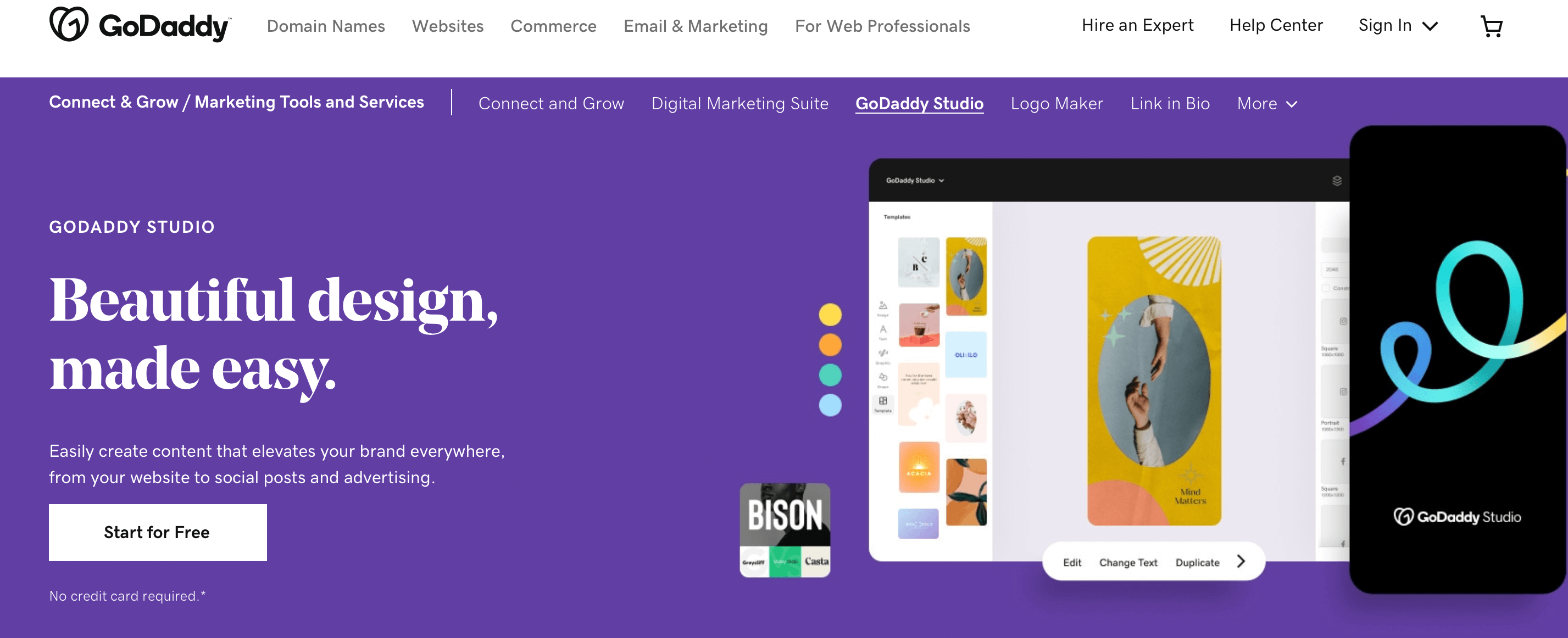This screenshot has height=638, width=1568.
Task: Expand the More dropdown in marketing nav
Action: pyautogui.click(x=1267, y=103)
